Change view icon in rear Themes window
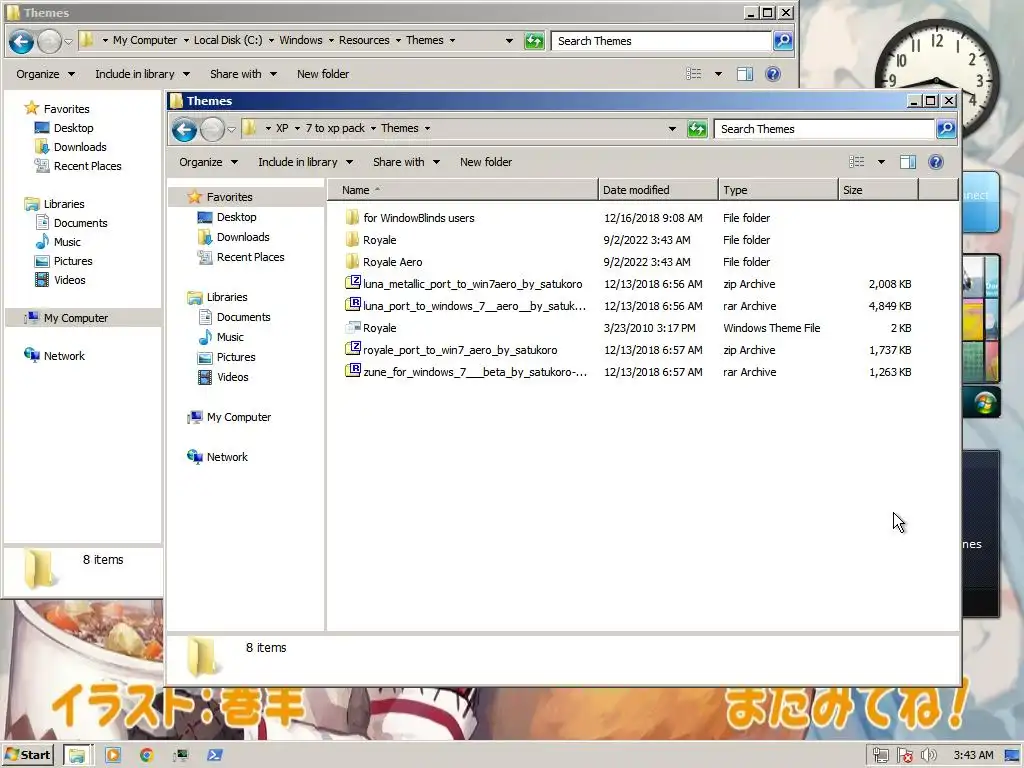1024x768 pixels. click(x=693, y=74)
